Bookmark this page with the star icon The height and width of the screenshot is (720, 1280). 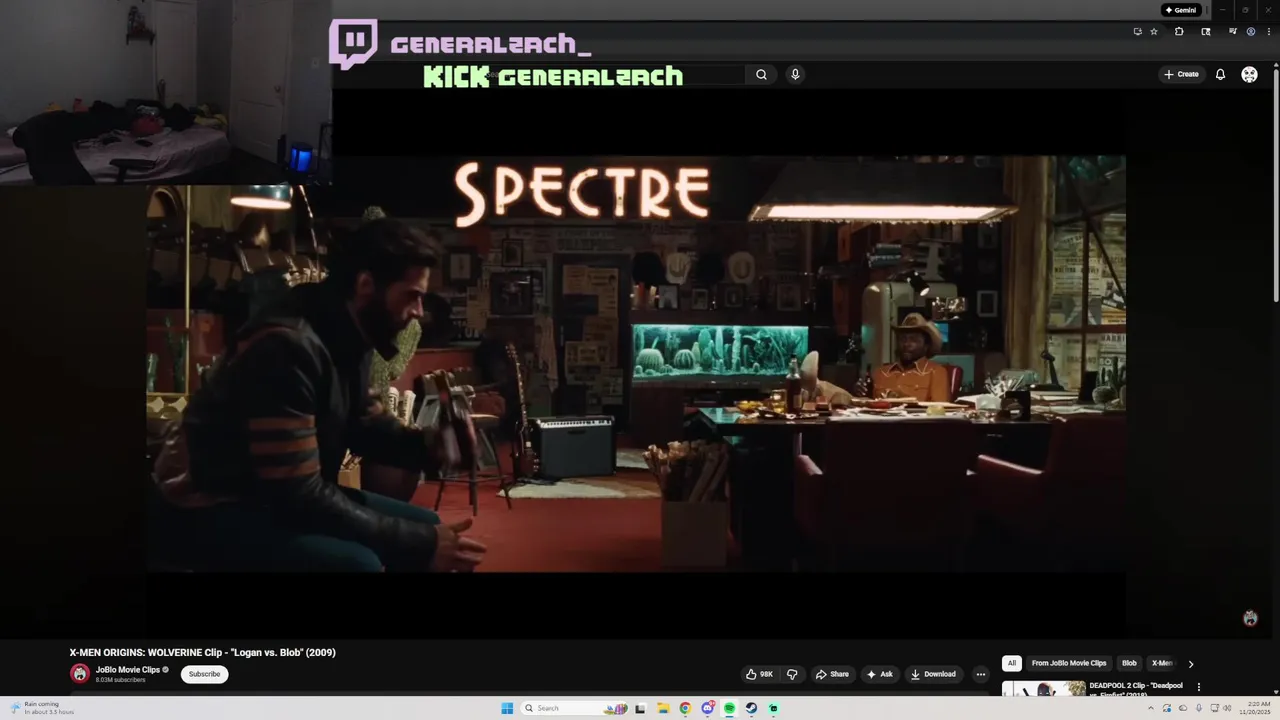1154,32
